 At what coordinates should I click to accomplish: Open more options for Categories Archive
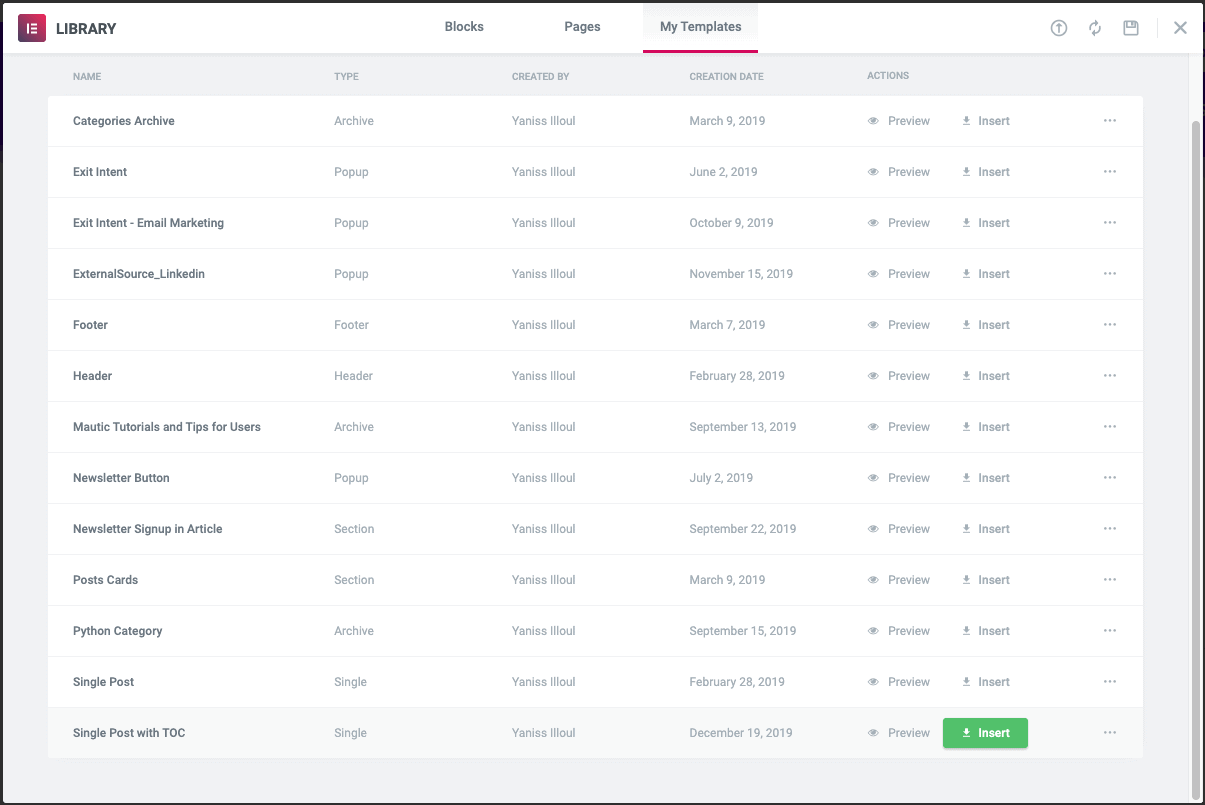[x=1110, y=121]
